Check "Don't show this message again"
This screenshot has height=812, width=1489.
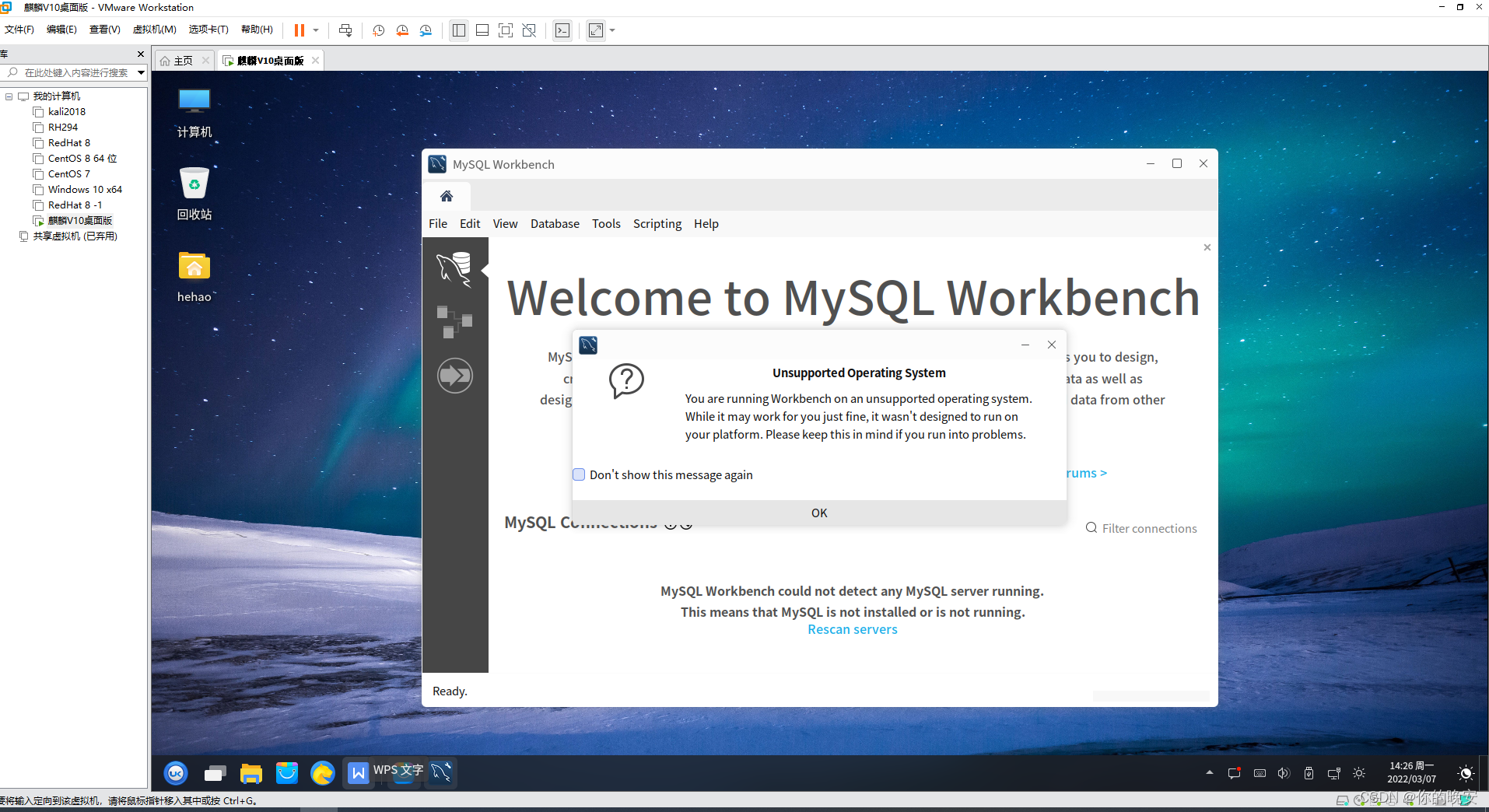click(579, 474)
